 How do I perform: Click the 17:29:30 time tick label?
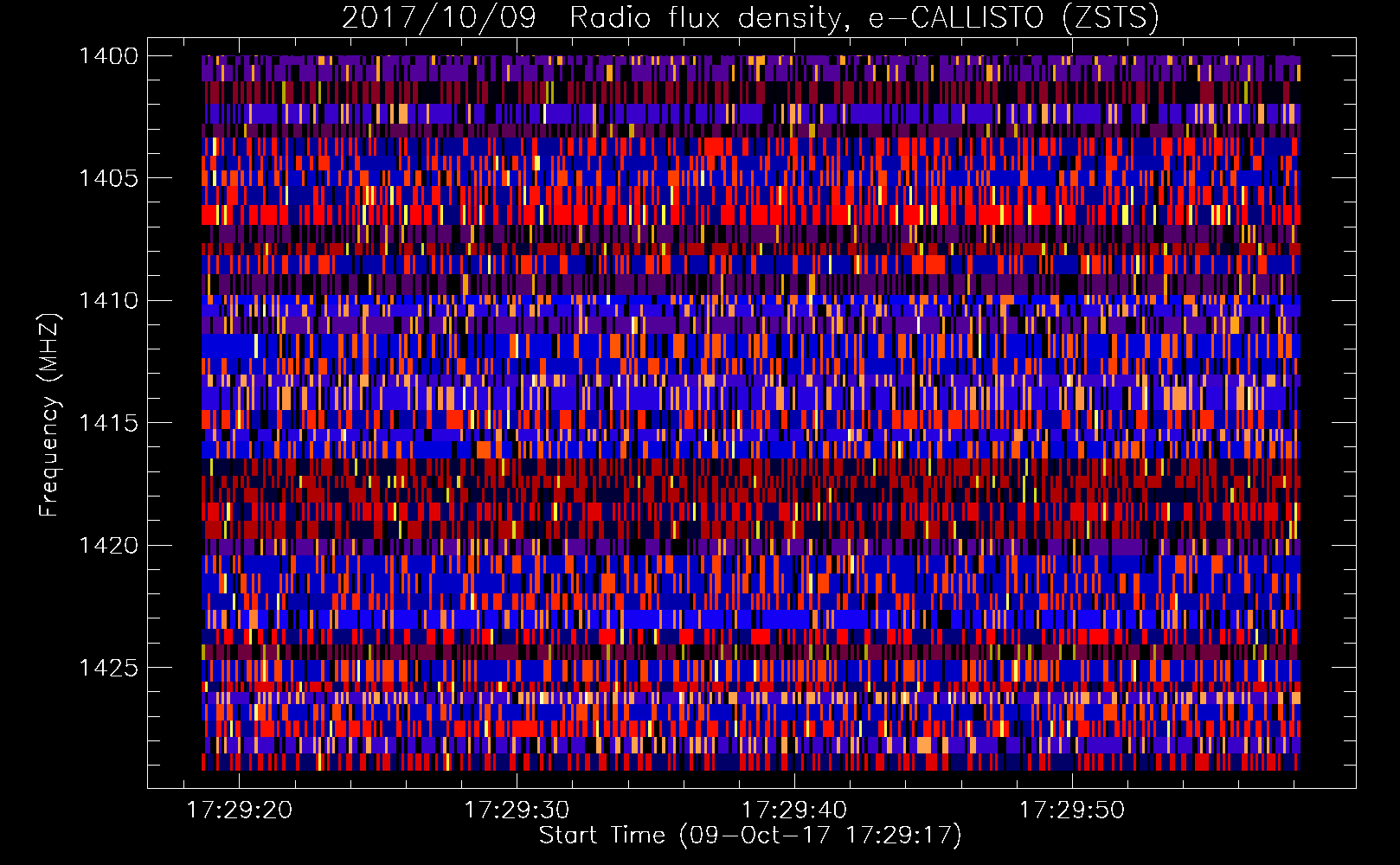click(x=517, y=810)
